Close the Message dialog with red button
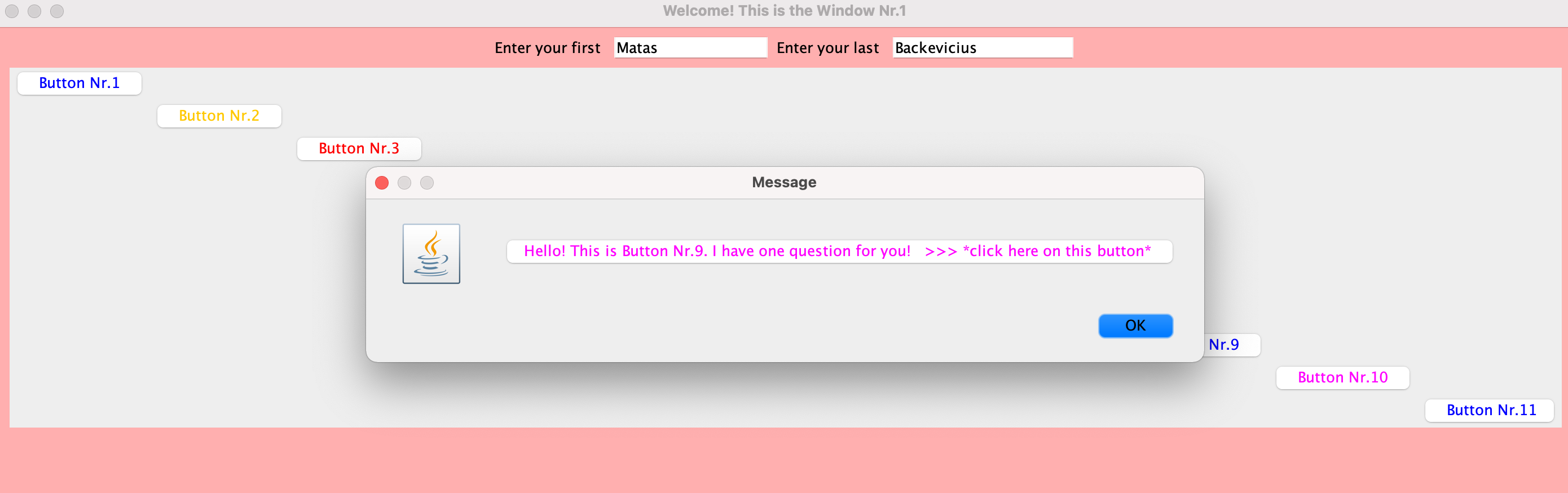Image resolution: width=1568 pixels, height=493 pixels. (x=382, y=183)
